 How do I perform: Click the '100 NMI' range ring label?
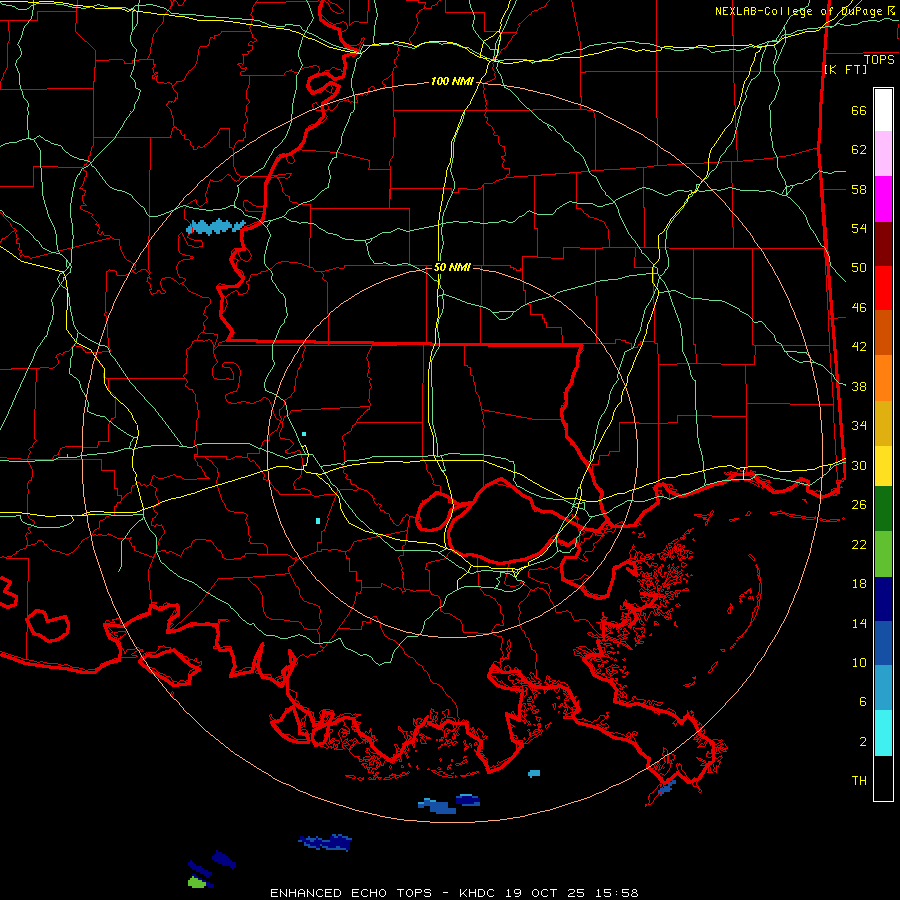pos(452,81)
